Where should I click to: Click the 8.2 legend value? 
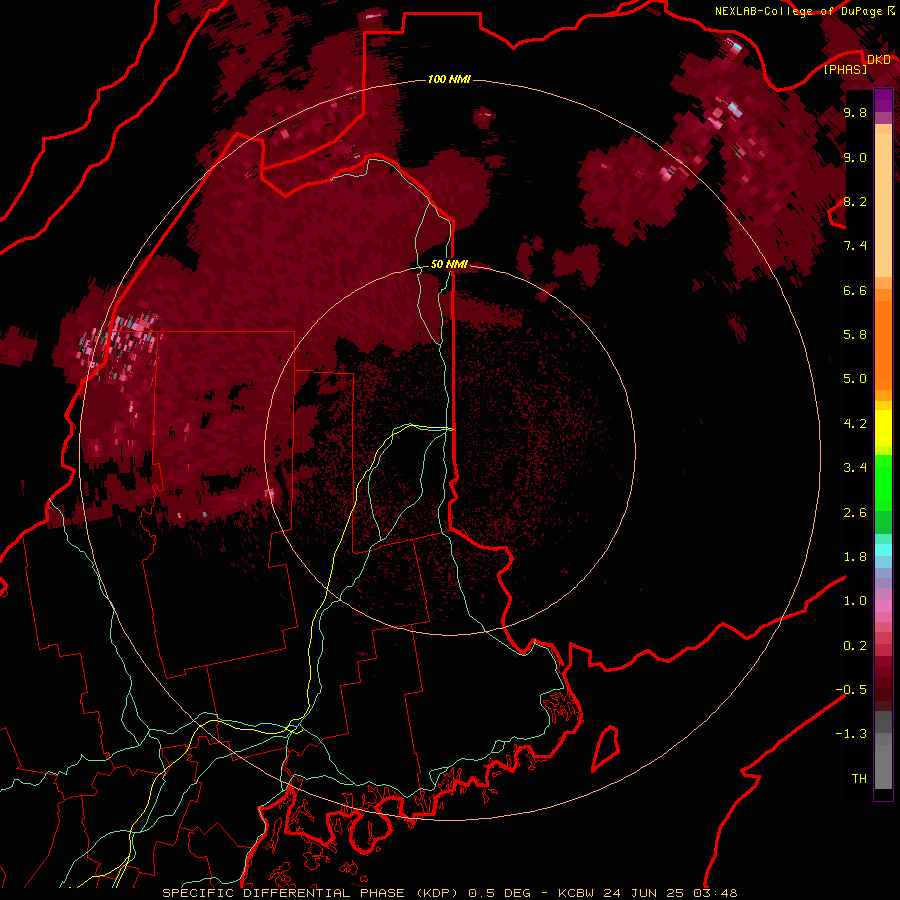[855, 201]
